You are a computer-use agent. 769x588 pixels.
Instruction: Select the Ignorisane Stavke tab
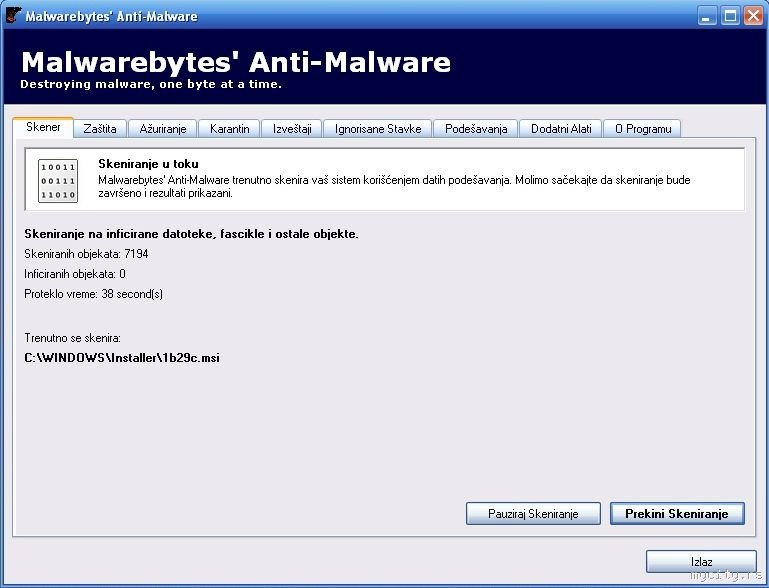(378, 129)
